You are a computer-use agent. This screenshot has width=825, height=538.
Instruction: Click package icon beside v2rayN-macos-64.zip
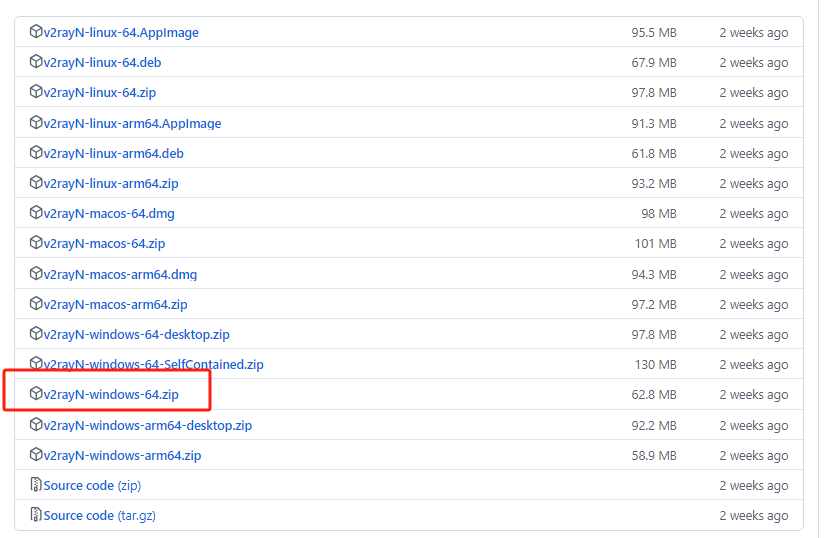[x=36, y=242]
